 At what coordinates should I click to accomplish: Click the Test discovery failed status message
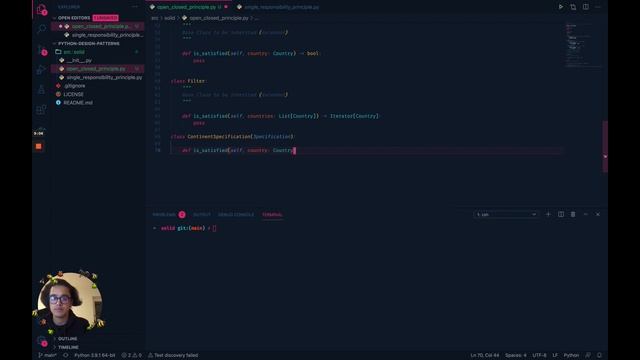click(173, 355)
